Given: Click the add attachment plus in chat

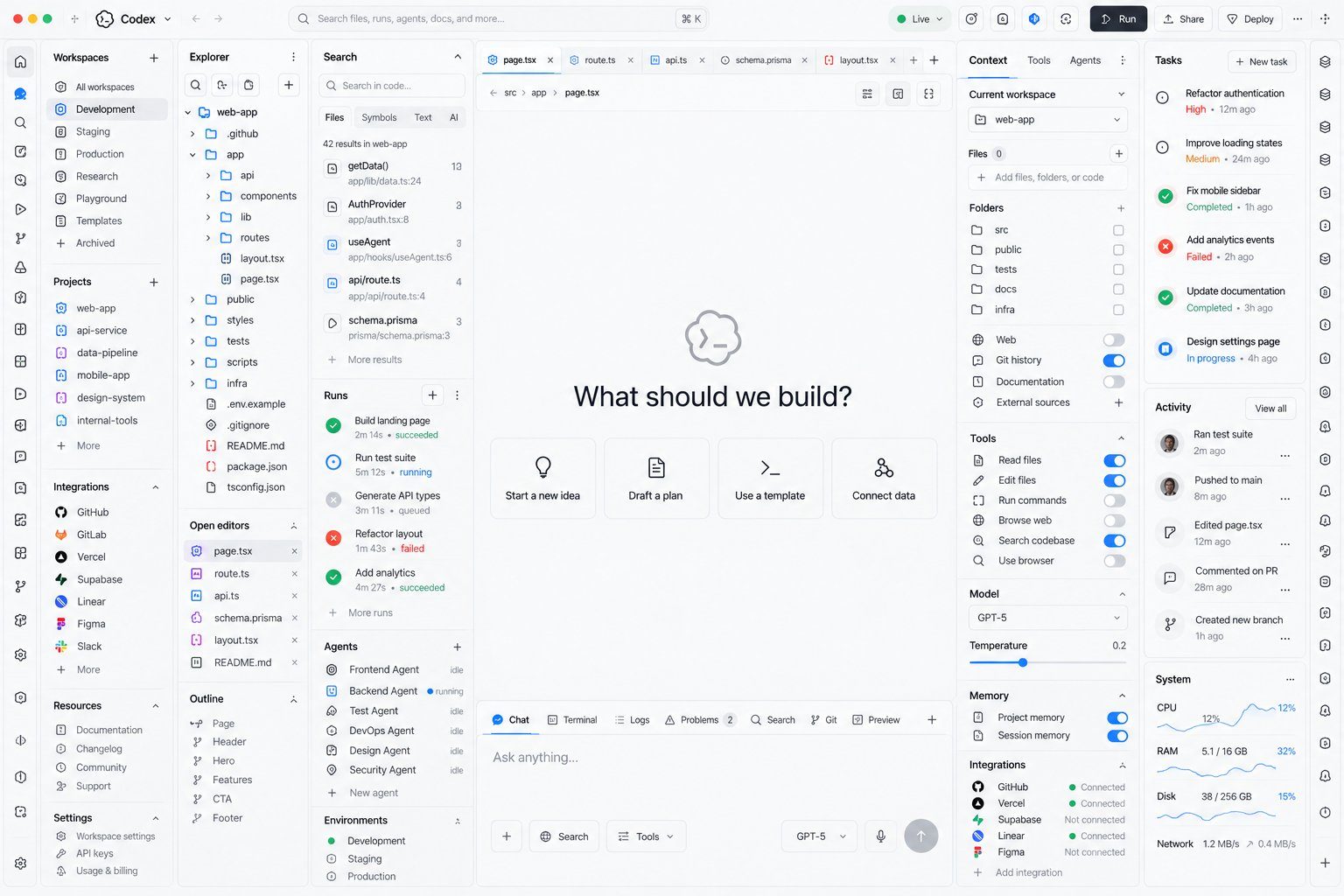Looking at the screenshot, I should click(507, 836).
